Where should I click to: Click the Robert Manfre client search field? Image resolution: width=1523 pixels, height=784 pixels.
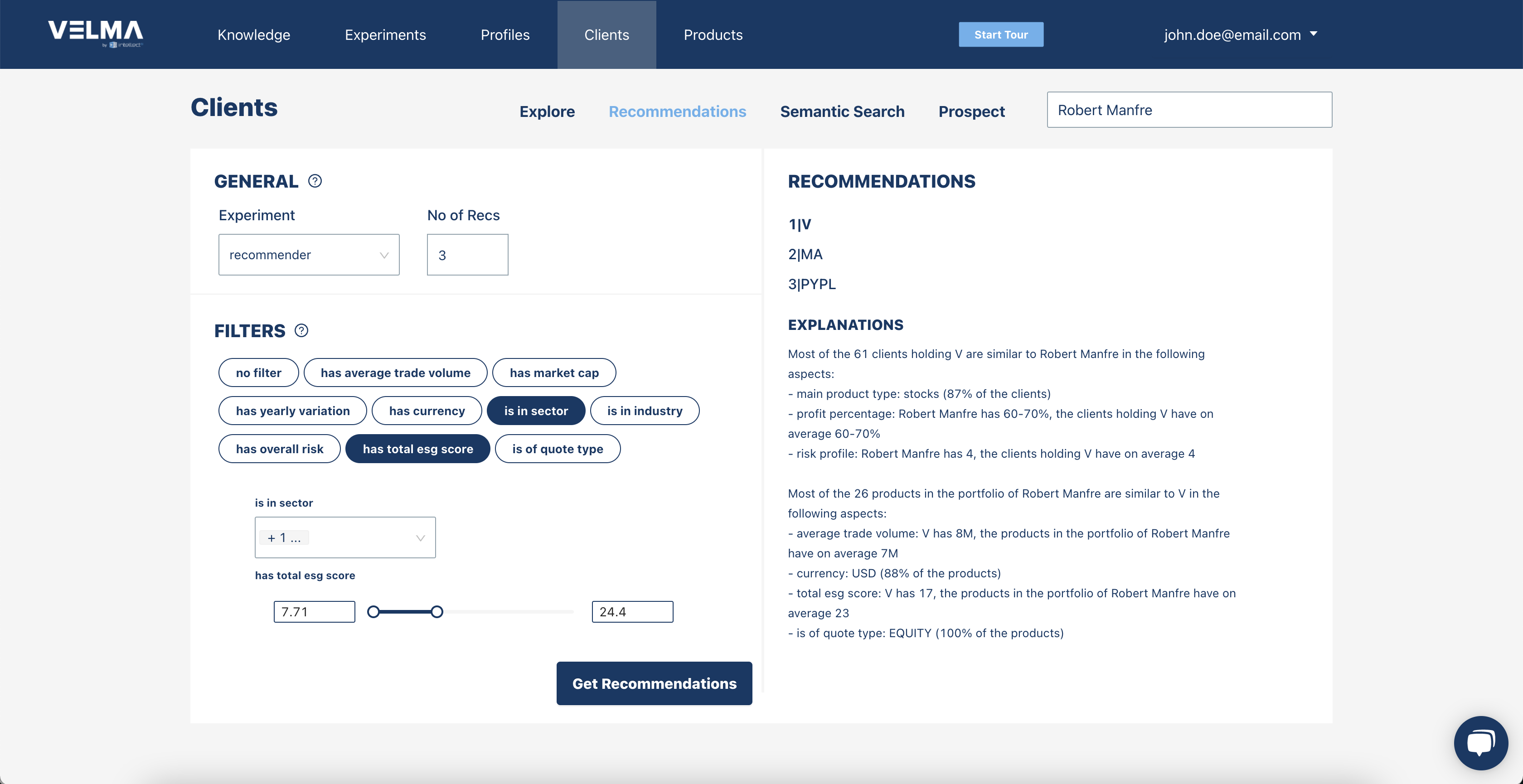click(1189, 110)
